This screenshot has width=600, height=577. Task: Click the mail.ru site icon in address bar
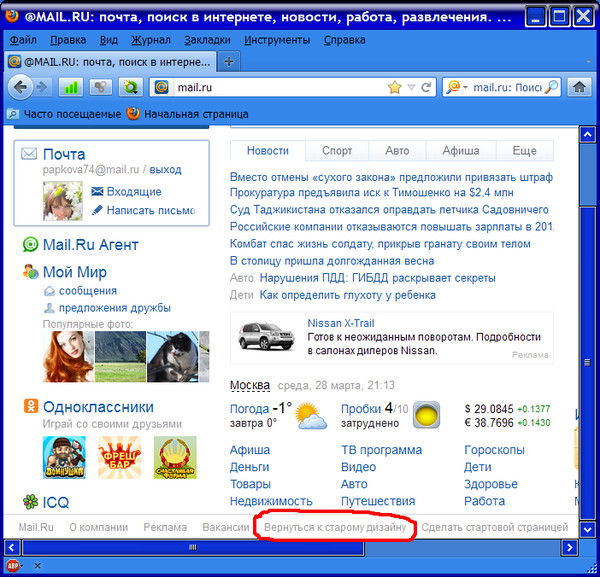pos(161,87)
